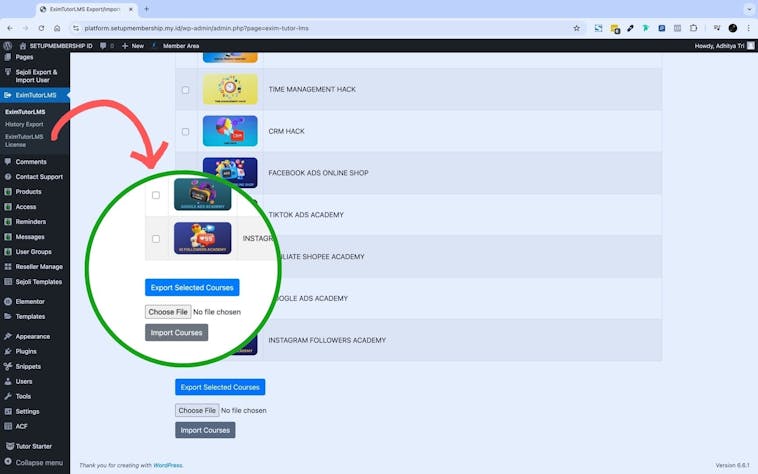Click the lower Export Selected Courses button
Image resolution: width=758 pixels, height=474 pixels.
point(220,387)
